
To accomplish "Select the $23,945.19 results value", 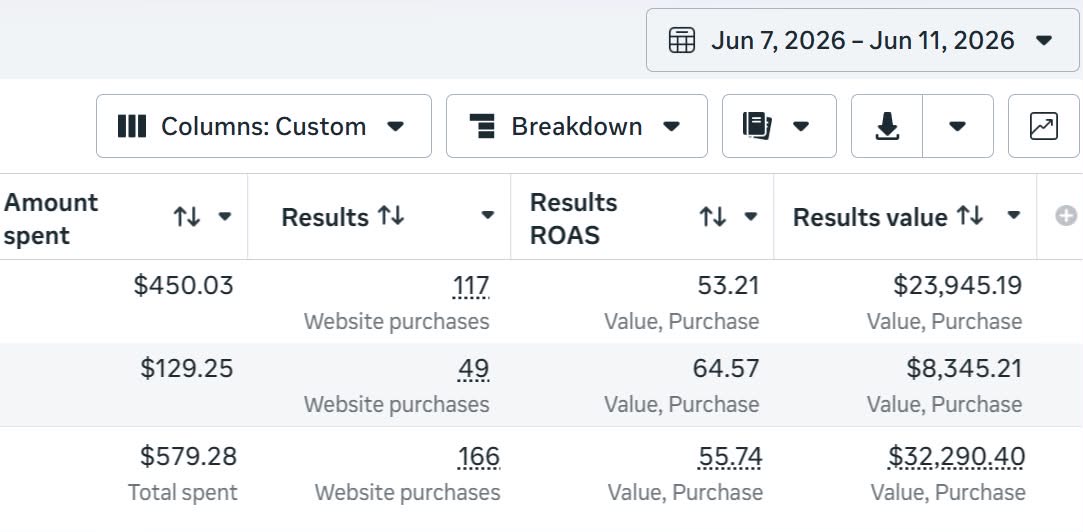I will click(957, 285).
